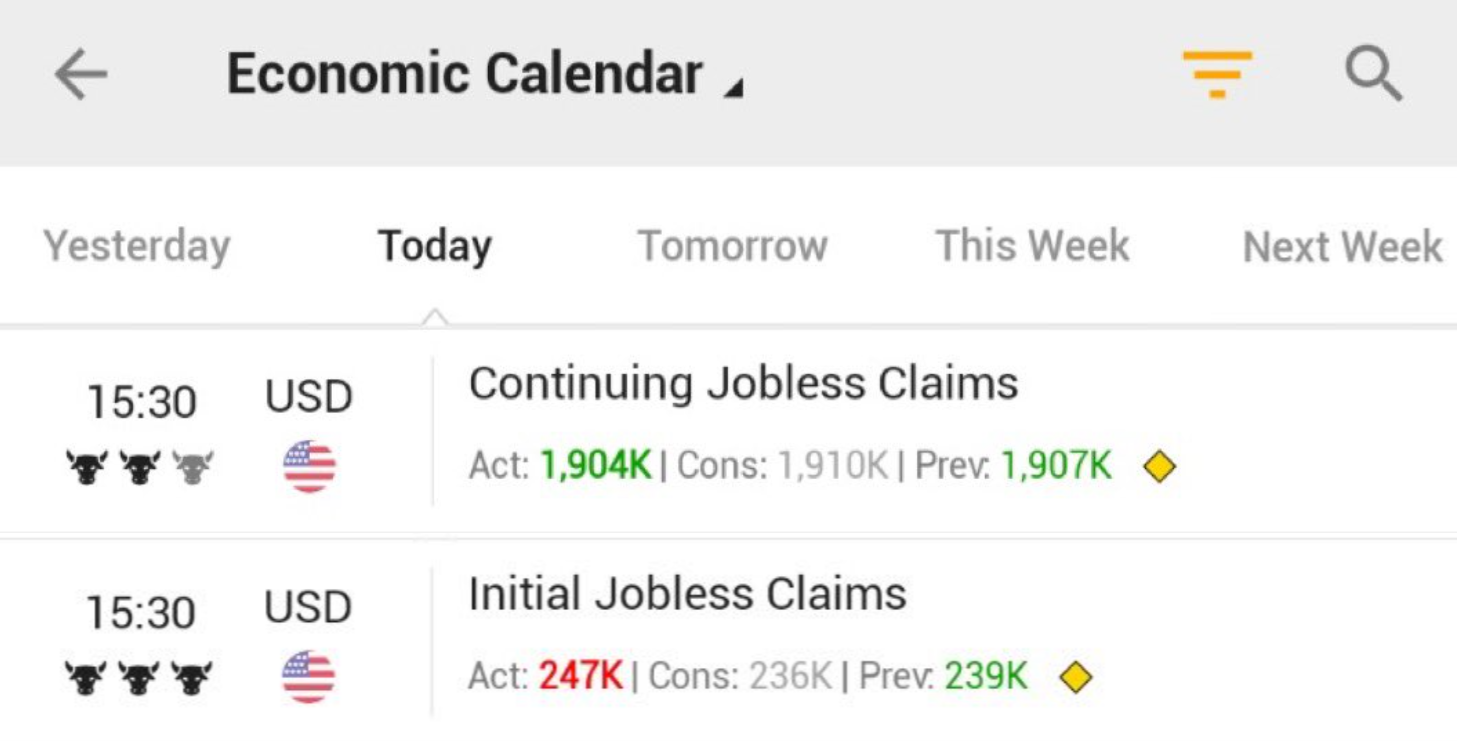Tap the yellow diamond beside Initial Jobless Claims
Screen dimensions: 1457x741
pos(1075,678)
